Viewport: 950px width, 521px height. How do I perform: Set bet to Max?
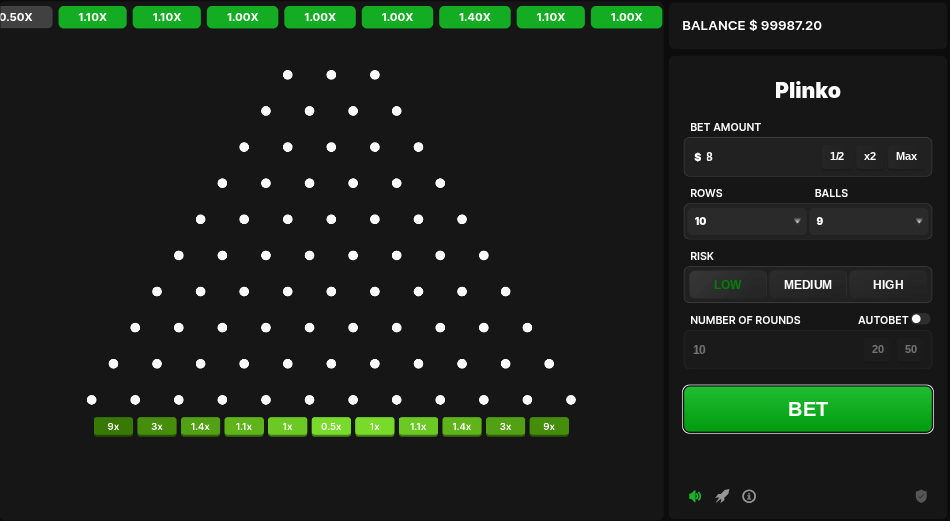(906, 156)
